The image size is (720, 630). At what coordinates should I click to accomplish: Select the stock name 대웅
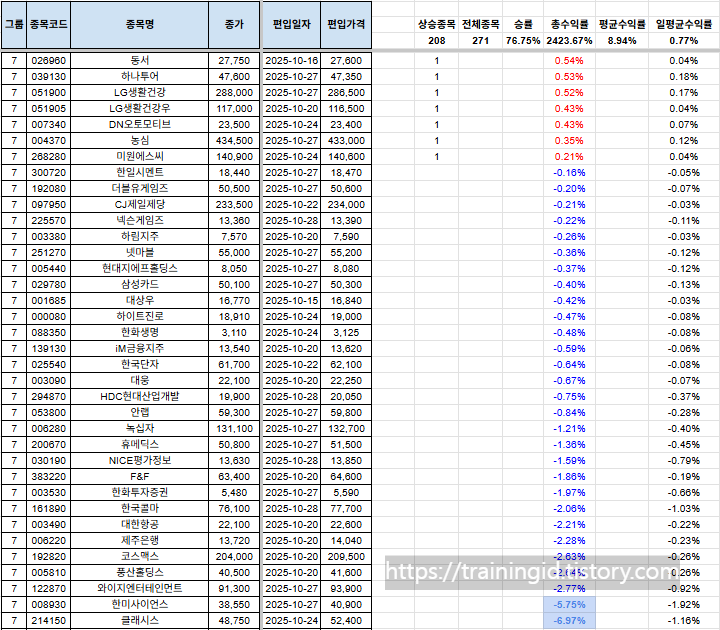point(140,381)
